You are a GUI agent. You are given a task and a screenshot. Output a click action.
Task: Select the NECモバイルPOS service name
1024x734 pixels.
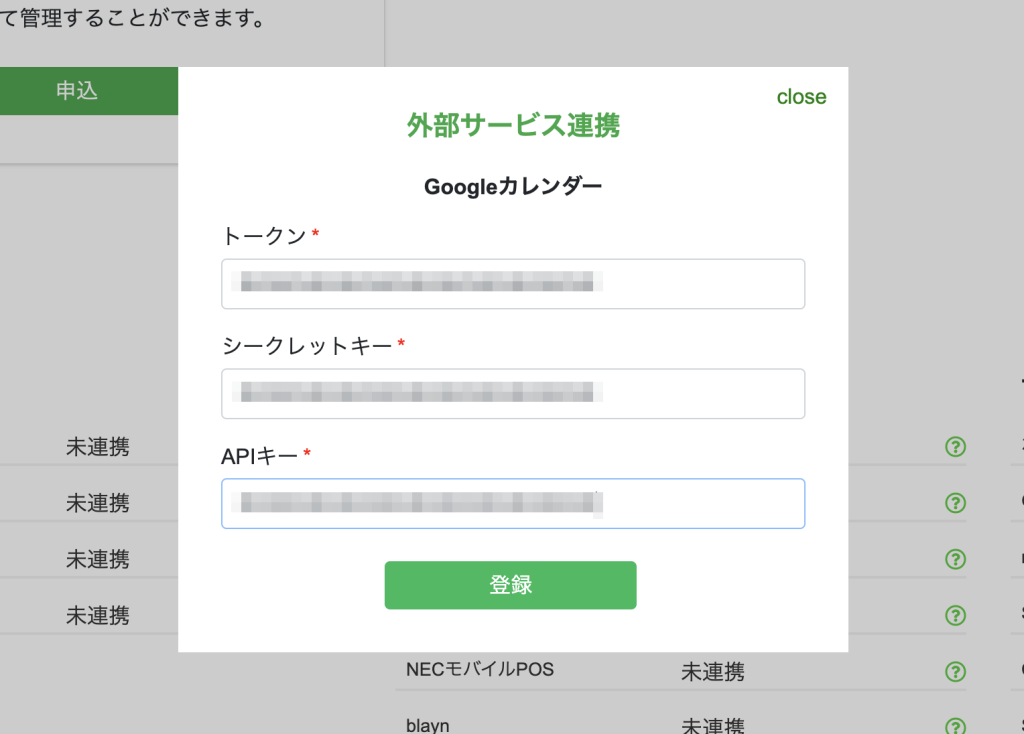(x=479, y=669)
